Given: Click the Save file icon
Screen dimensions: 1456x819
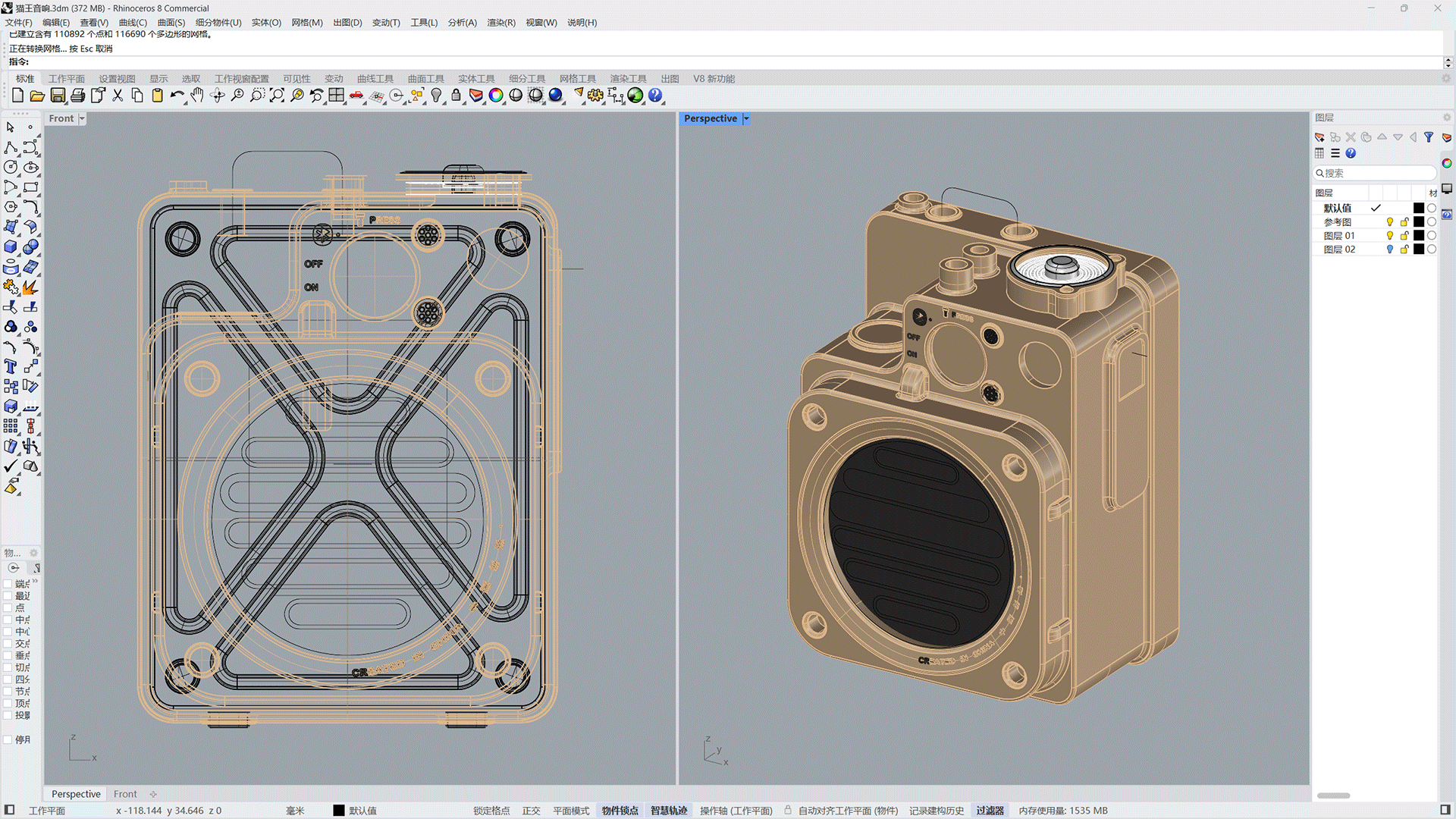Looking at the screenshot, I should [x=58, y=96].
